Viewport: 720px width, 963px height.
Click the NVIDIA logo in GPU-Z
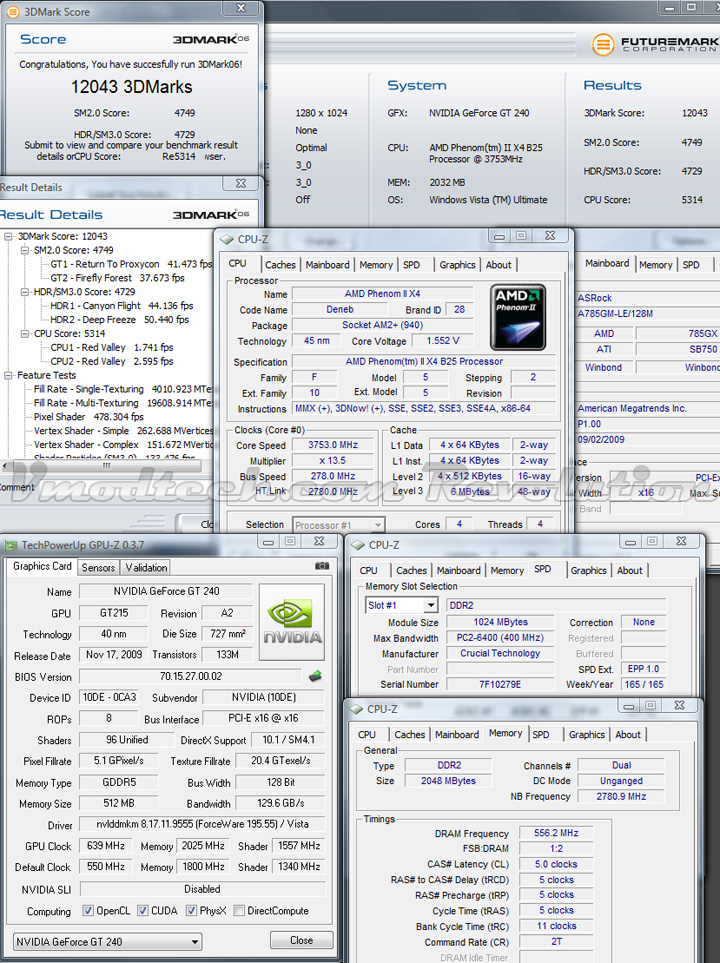pyautogui.click(x=292, y=622)
